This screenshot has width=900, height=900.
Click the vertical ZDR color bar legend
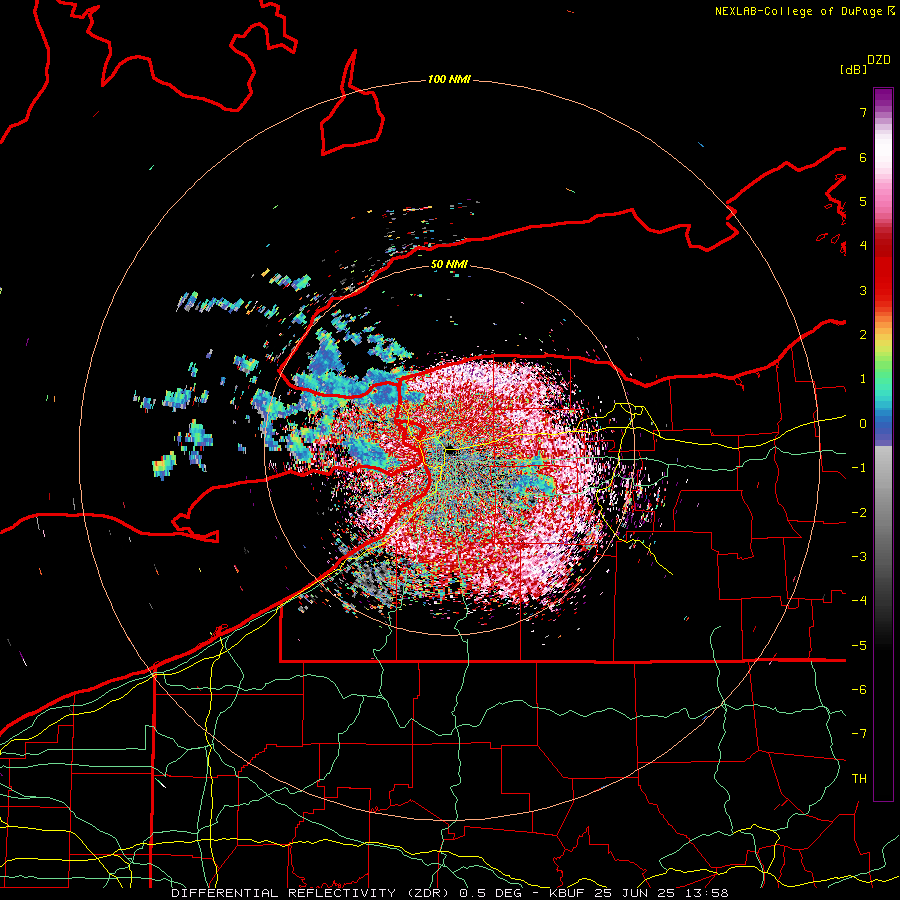coord(883,444)
